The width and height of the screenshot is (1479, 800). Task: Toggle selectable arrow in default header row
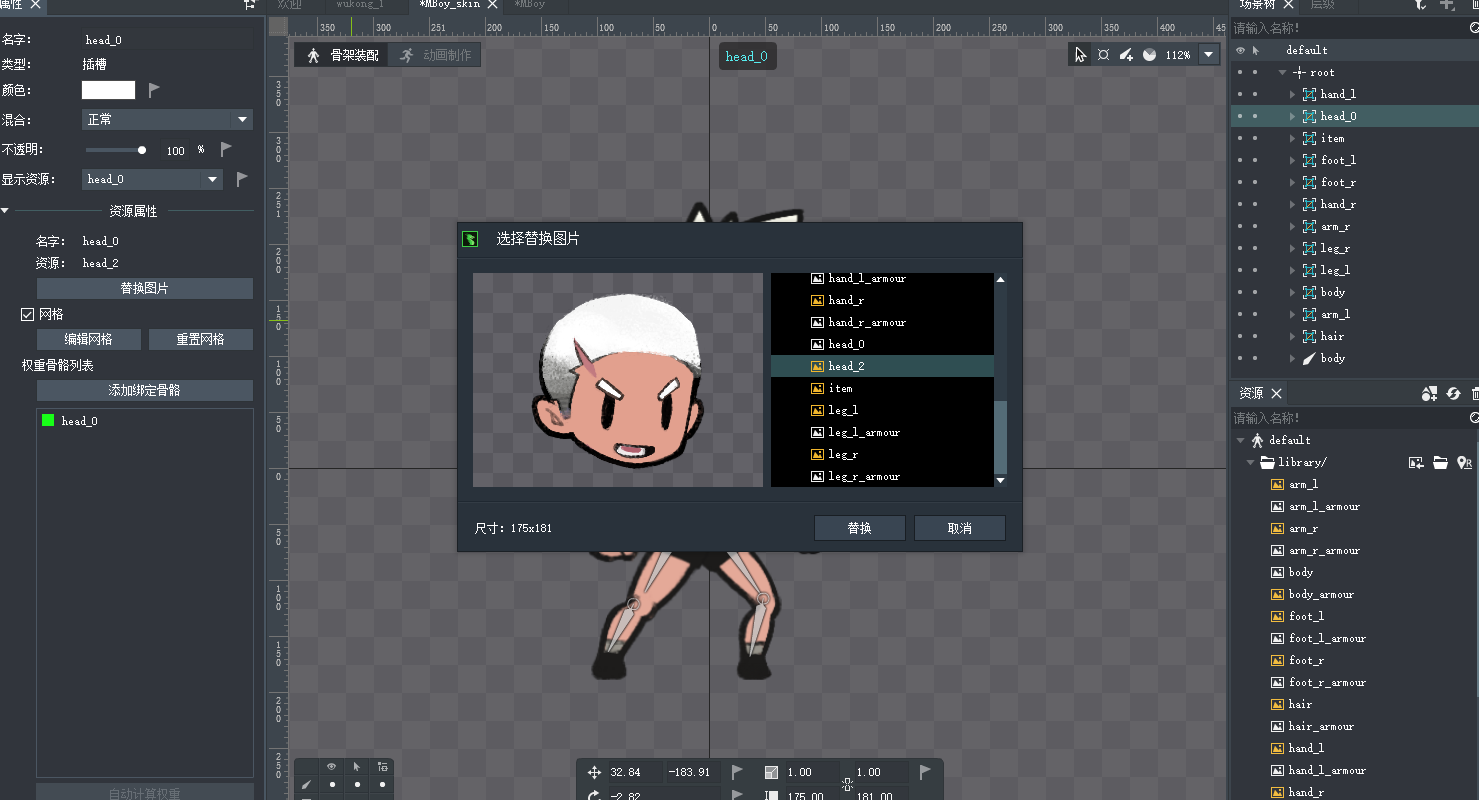[x=1256, y=50]
